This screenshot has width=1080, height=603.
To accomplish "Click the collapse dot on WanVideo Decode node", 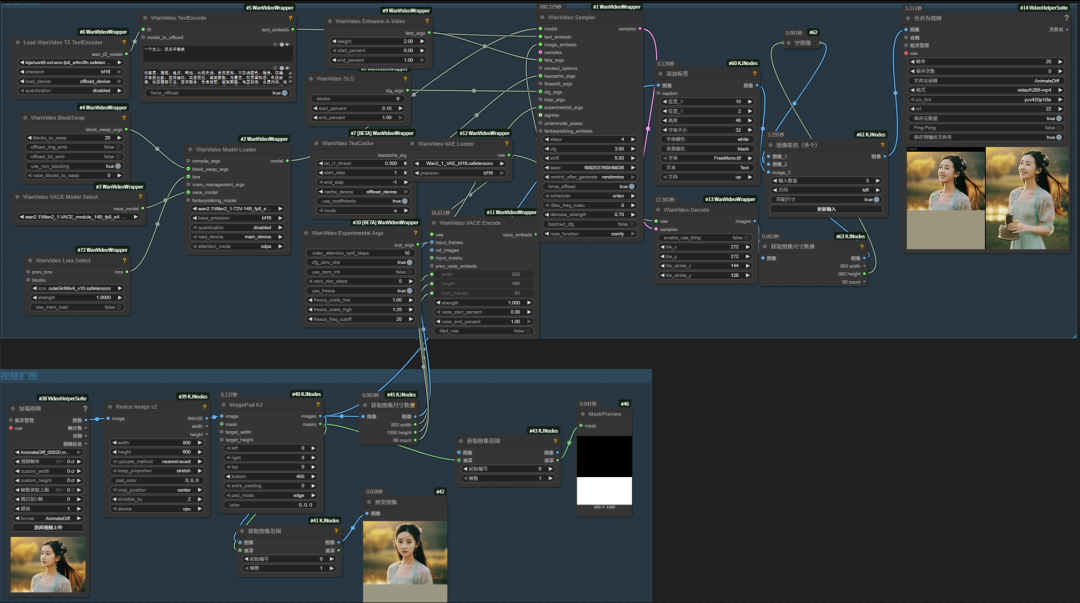I will point(659,210).
